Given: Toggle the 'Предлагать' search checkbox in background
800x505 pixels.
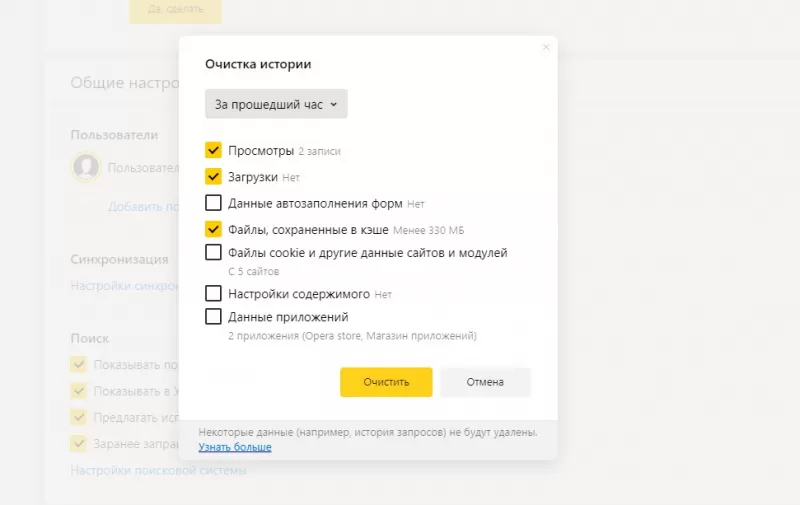Looking at the screenshot, I should [78, 417].
